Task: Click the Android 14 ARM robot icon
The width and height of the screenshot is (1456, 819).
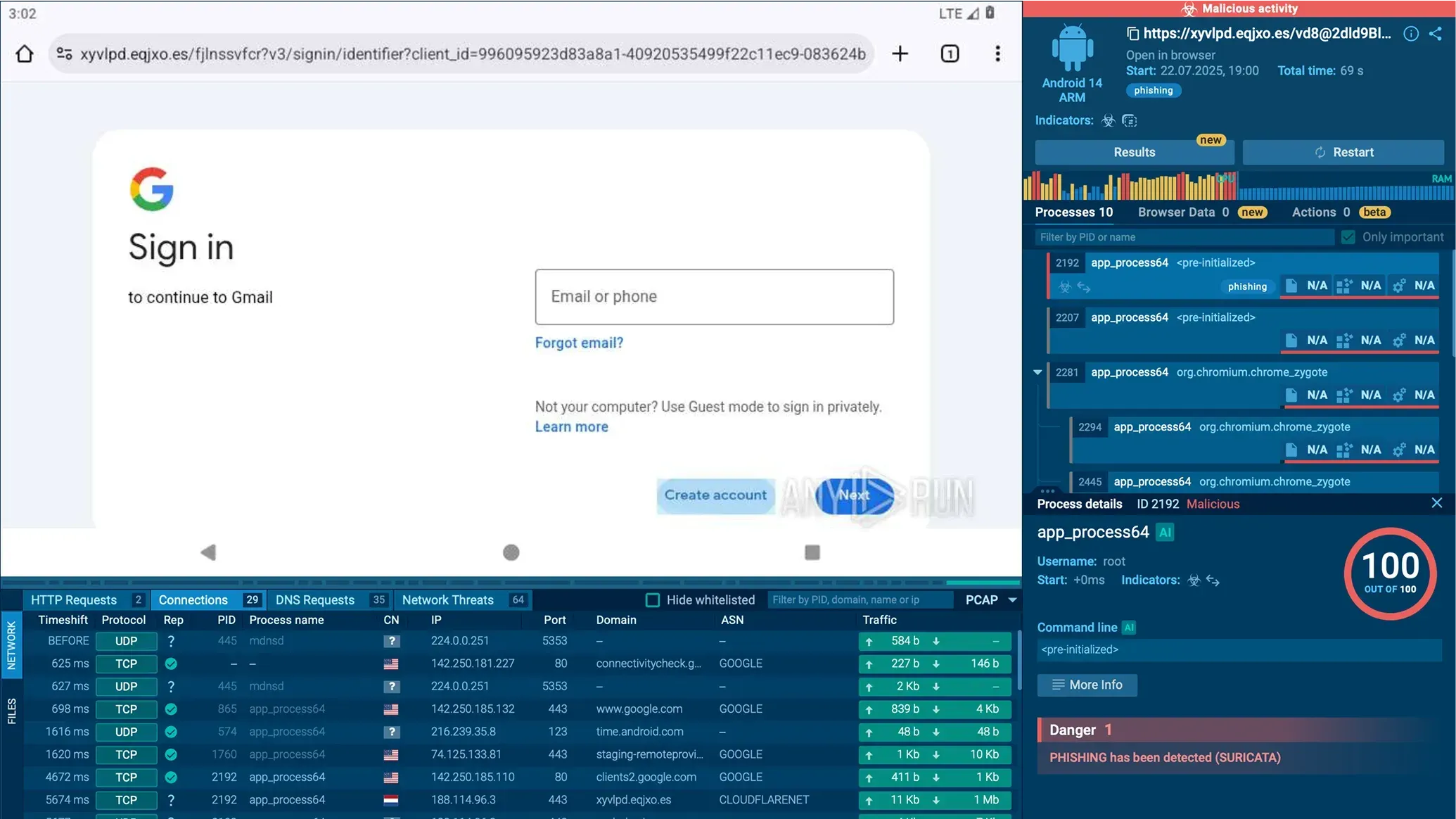Action: (x=1072, y=48)
